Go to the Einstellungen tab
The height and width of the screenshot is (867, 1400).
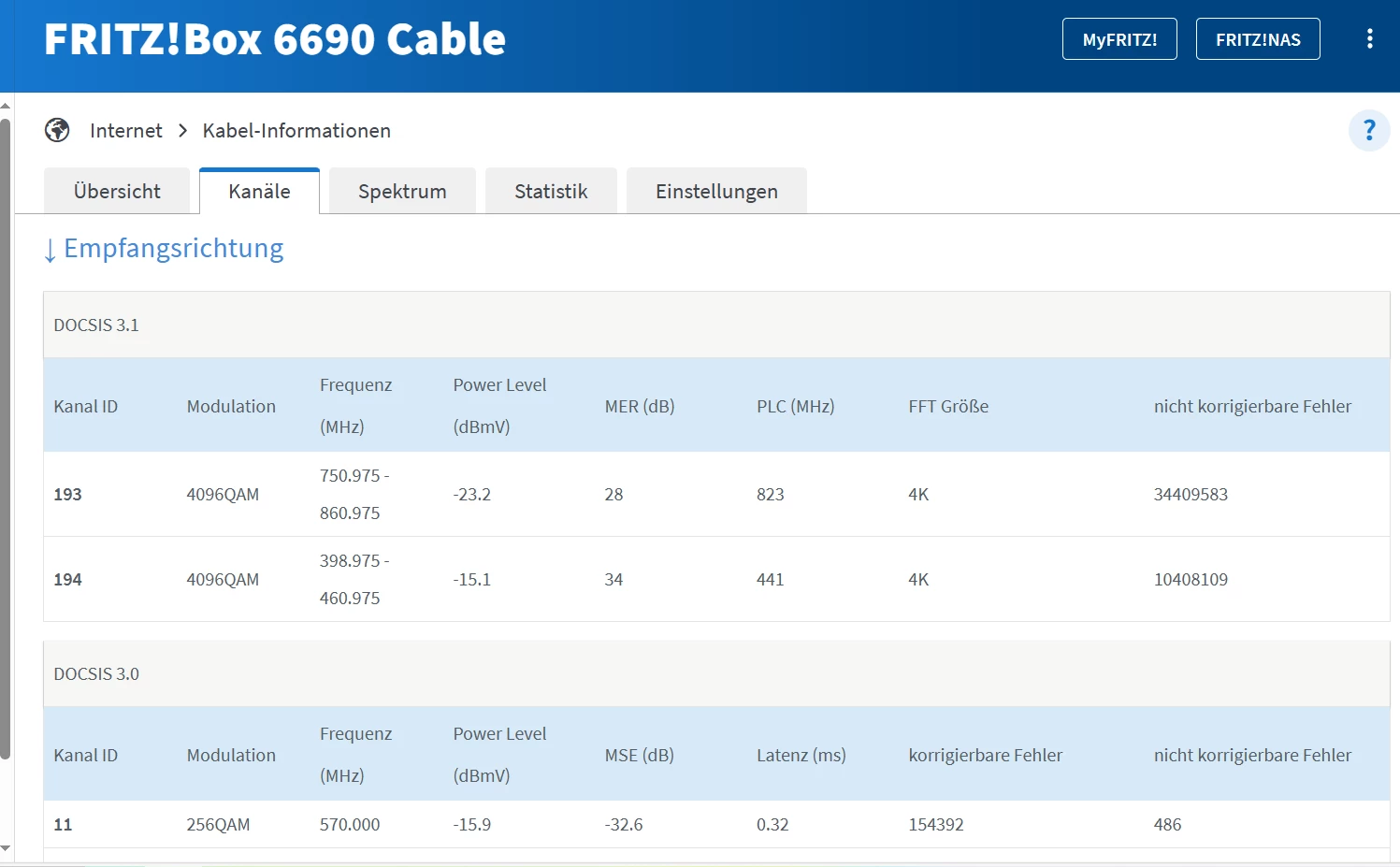point(716,191)
